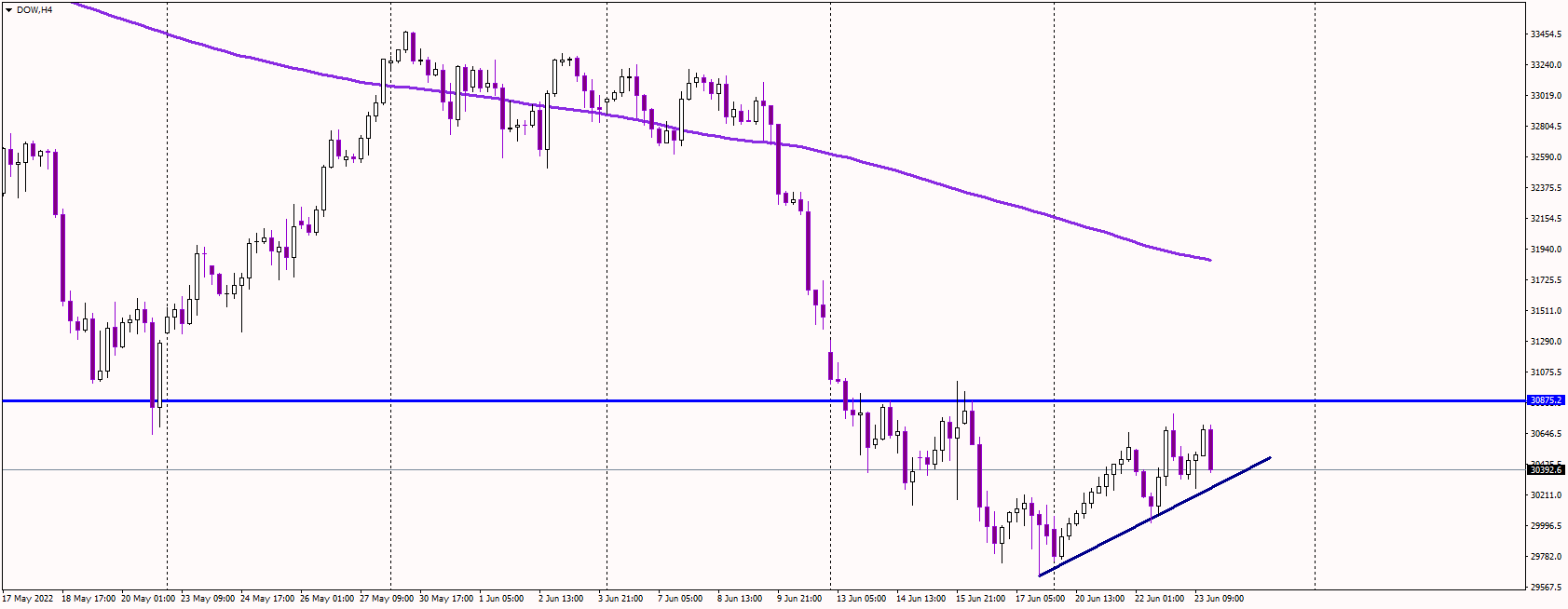The height and width of the screenshot is (609, 1568).
Task: Click the 8 Jun 13:00 time label
Action: (740, 598)
